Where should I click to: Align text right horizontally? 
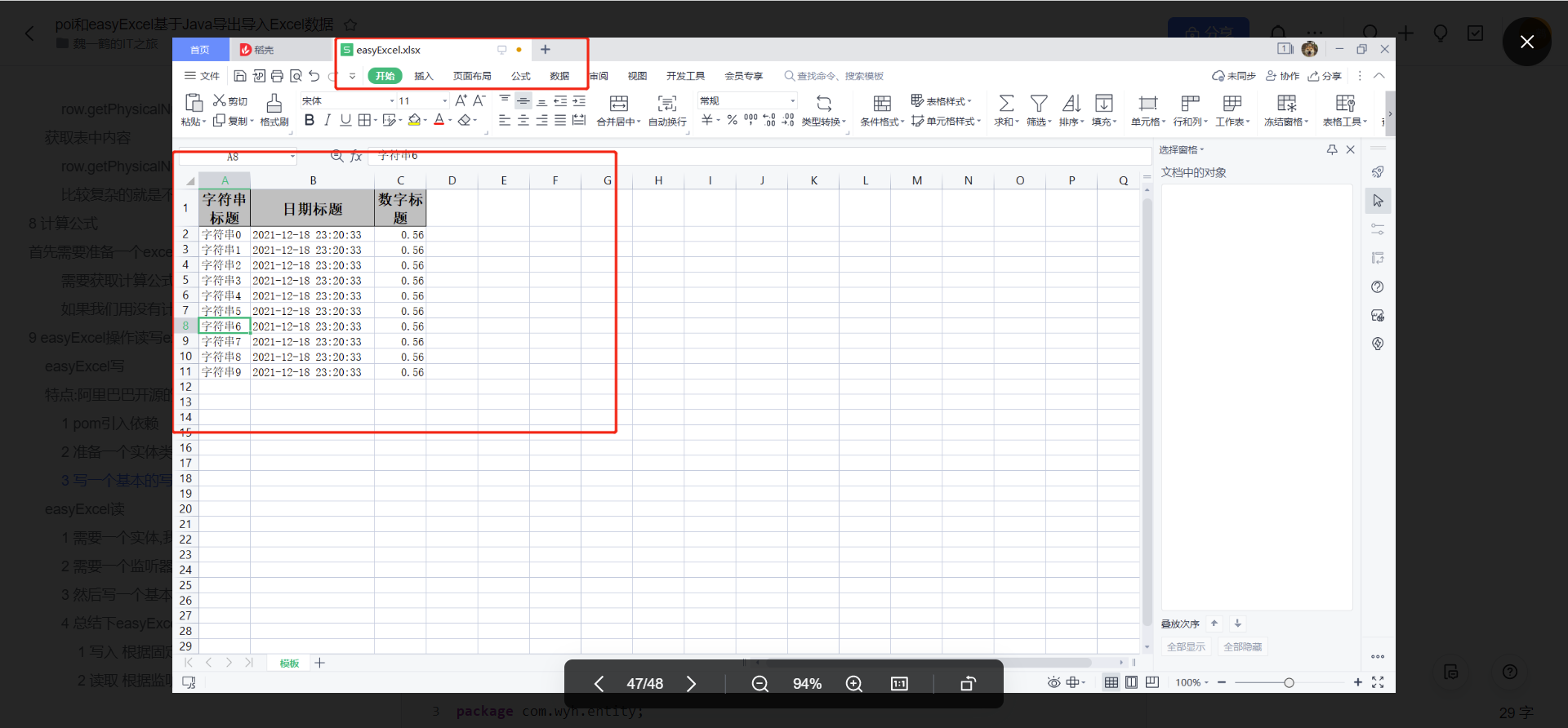[541, 120]
